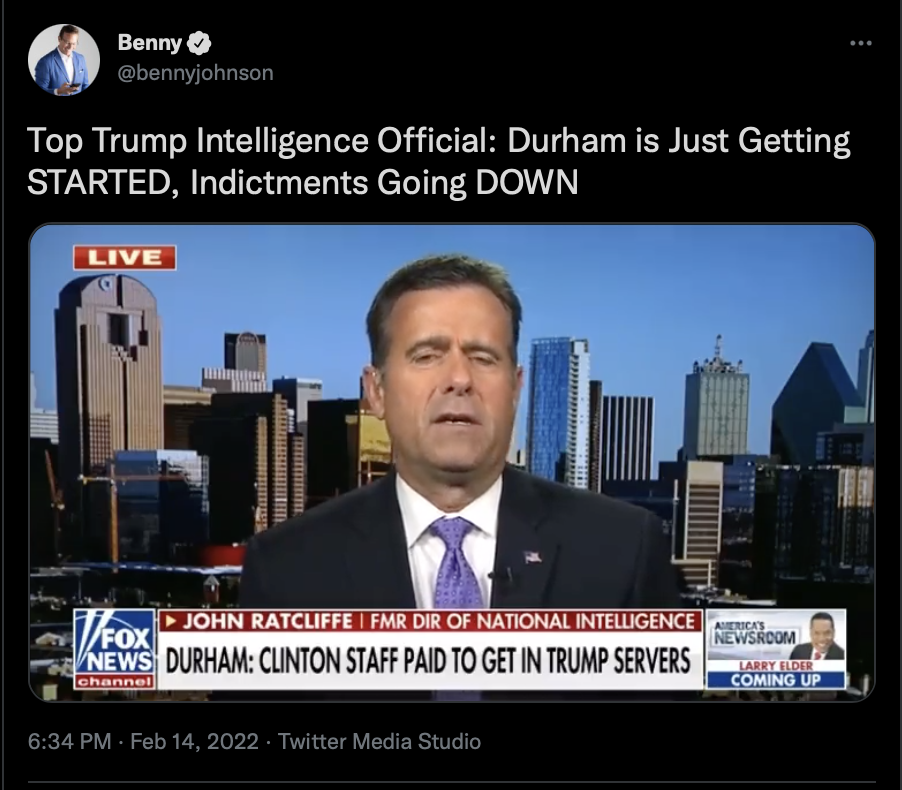
Task: Play the embedded Fox News video
Action: (x=452, y=463)
